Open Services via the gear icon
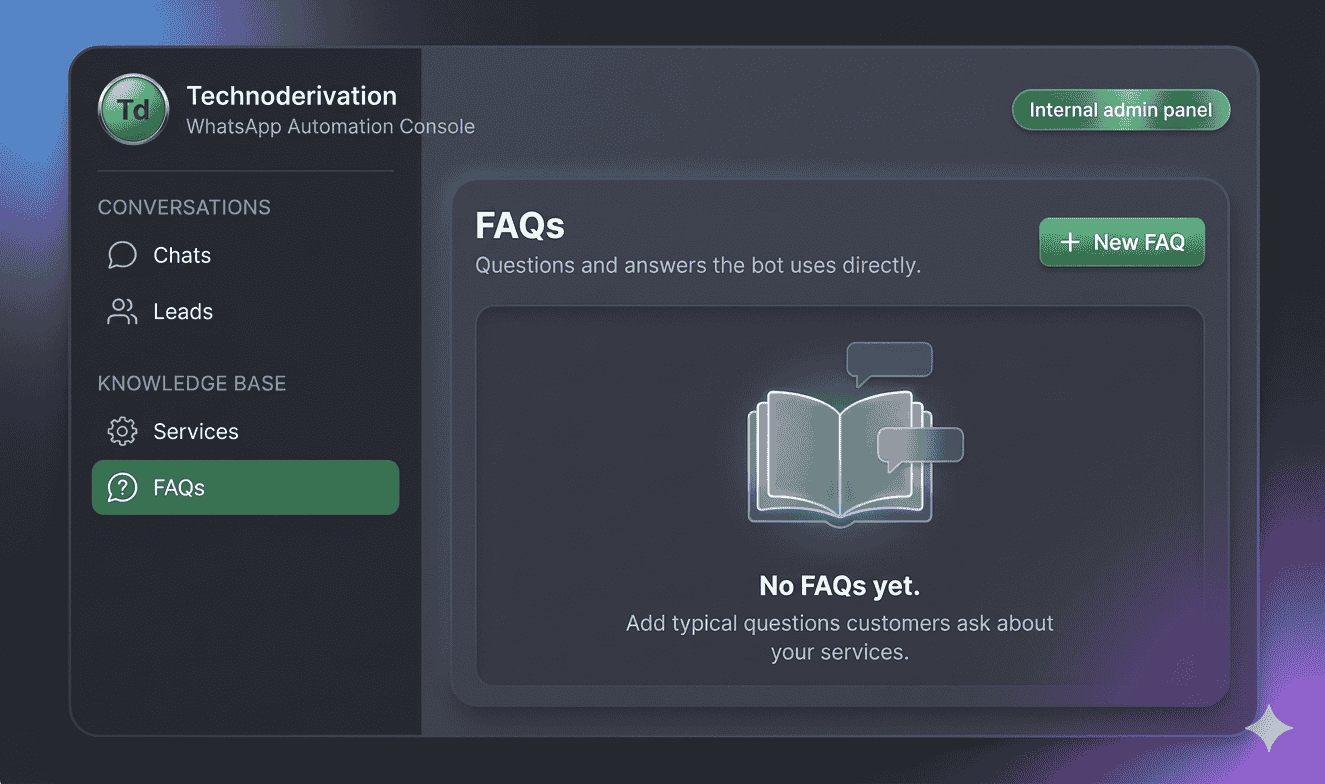This screenshot has width=1325, height=784. coord(121,431)
